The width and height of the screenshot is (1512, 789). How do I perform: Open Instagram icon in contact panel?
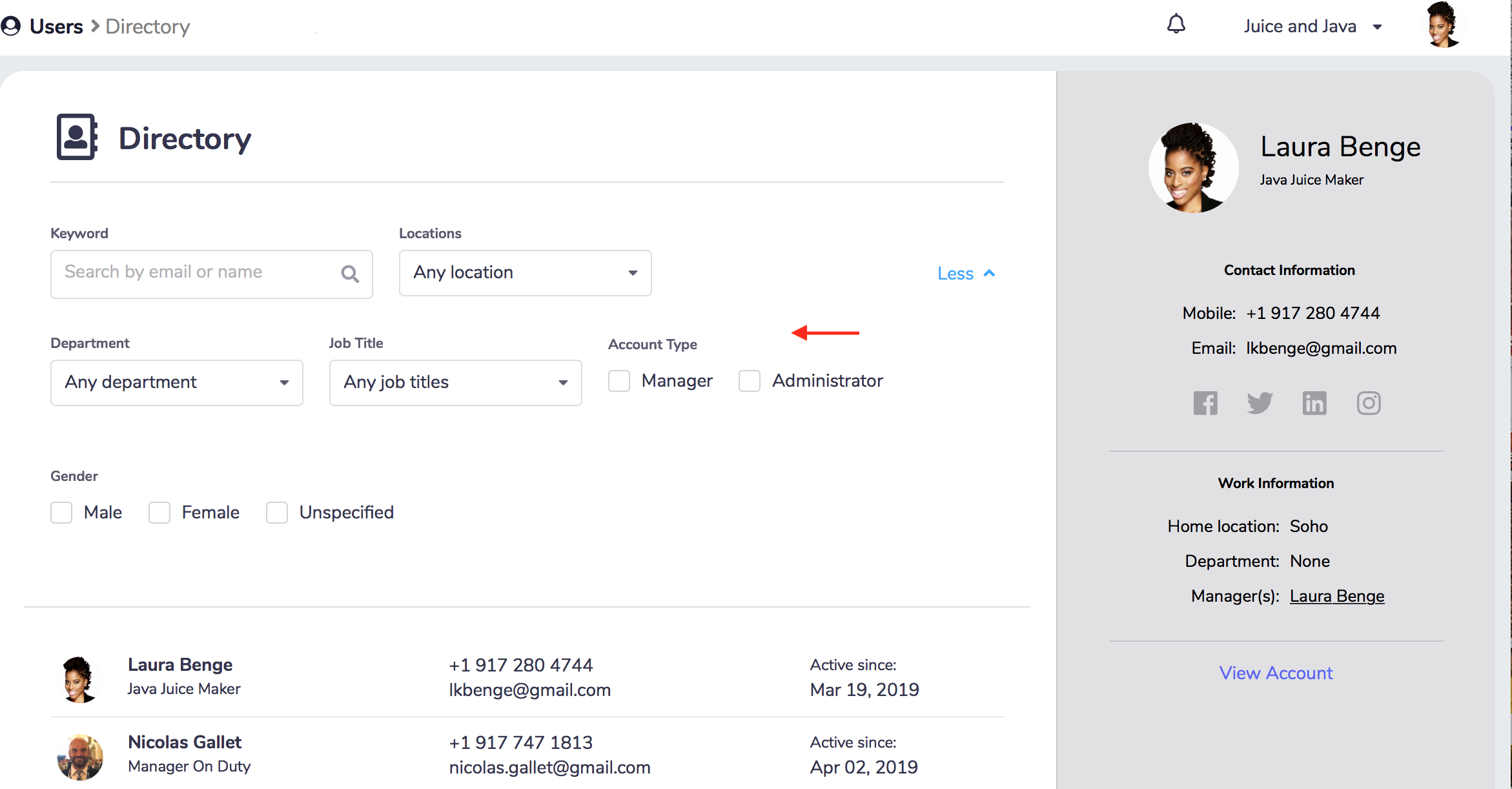click(x=1368, y=404)
